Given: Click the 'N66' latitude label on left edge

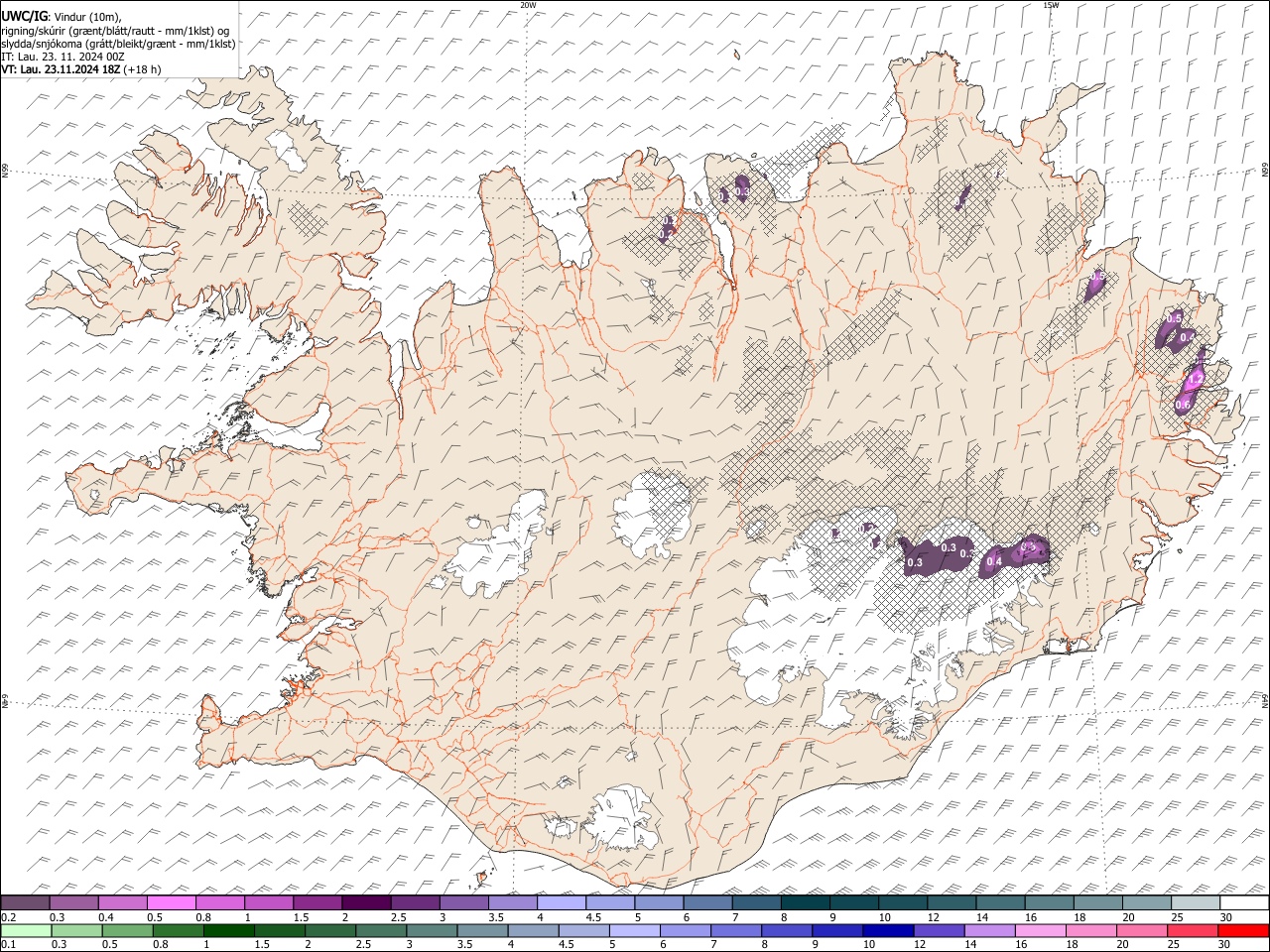Looking at the screenshot, I should click(x=5, y=171).
